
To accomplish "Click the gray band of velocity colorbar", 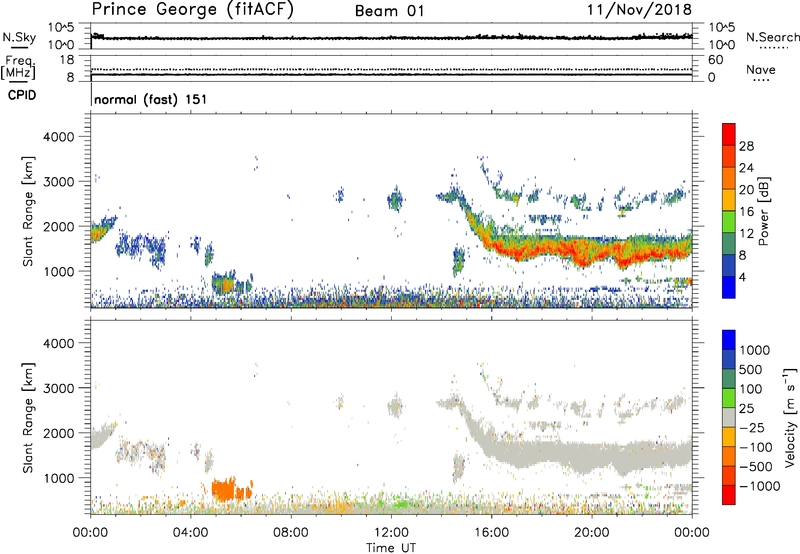I will click(729, 417).
